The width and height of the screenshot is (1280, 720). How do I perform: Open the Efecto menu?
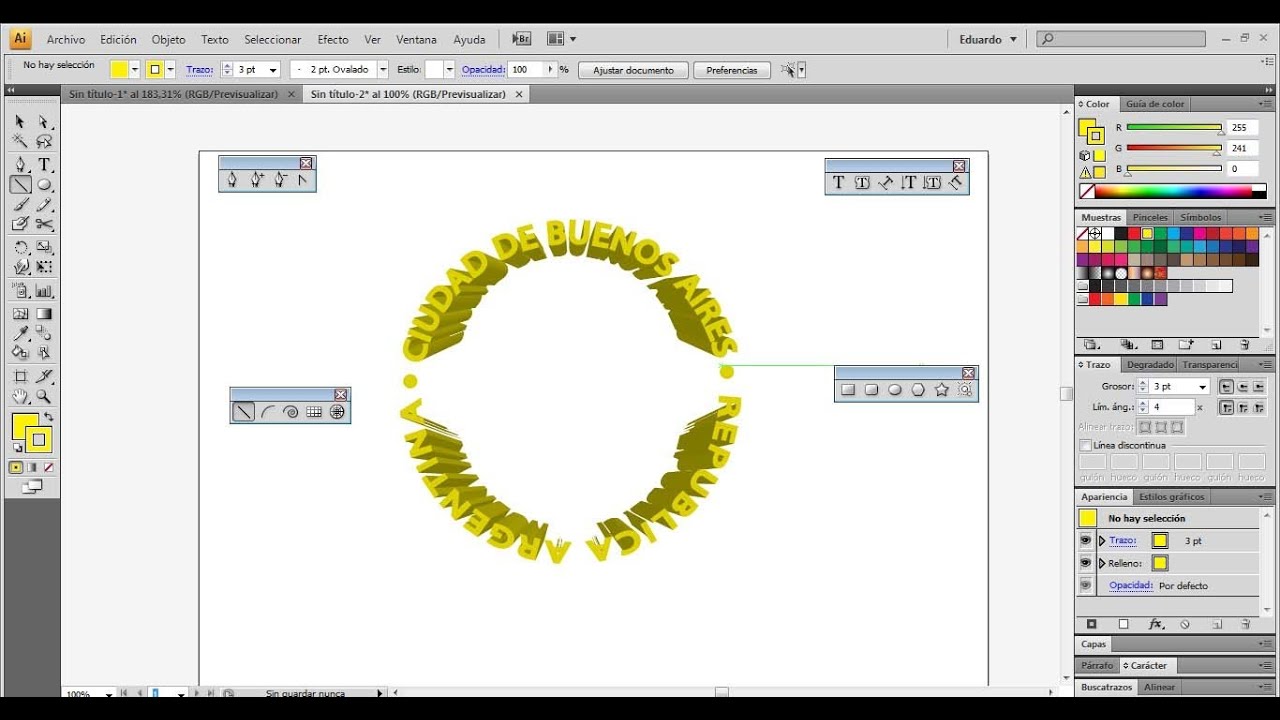coord(333,40)
